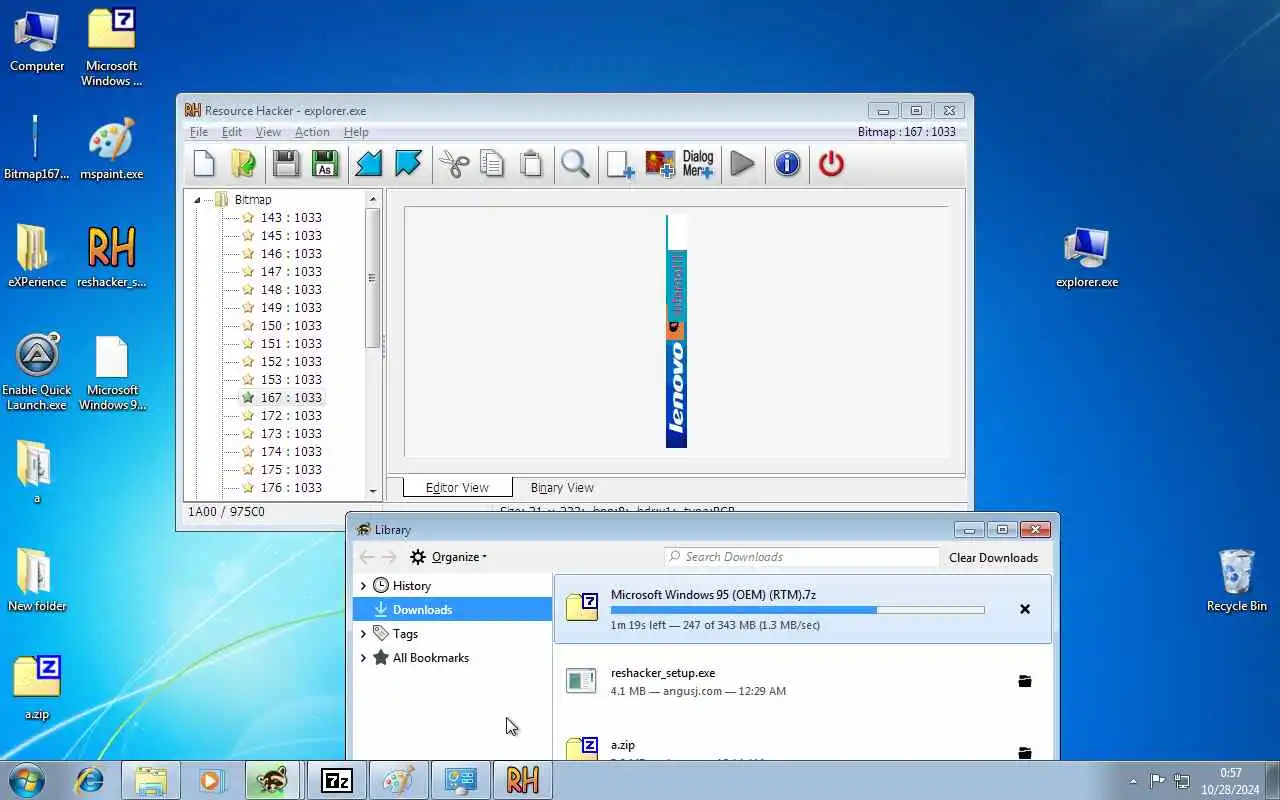Click the Cut scissors icon
The image size is (1280, 800).
point(454,164)
